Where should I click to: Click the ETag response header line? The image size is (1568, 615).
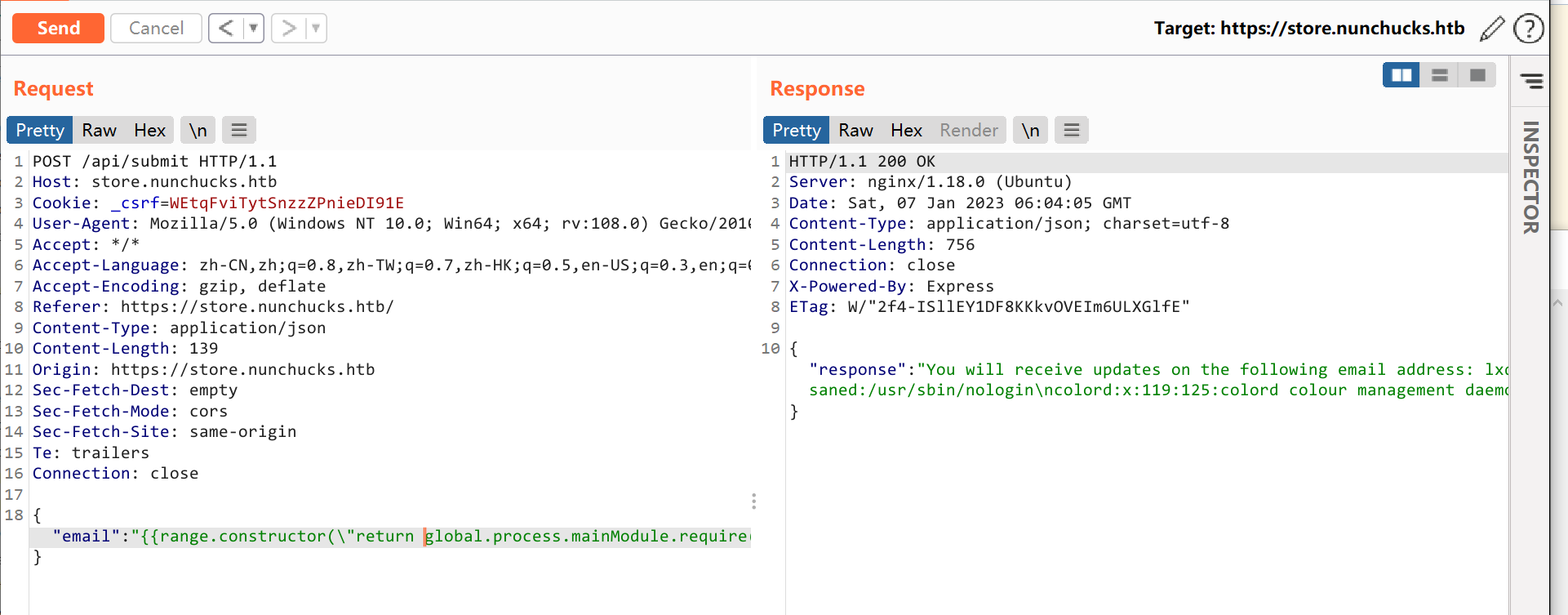(989, 306)
